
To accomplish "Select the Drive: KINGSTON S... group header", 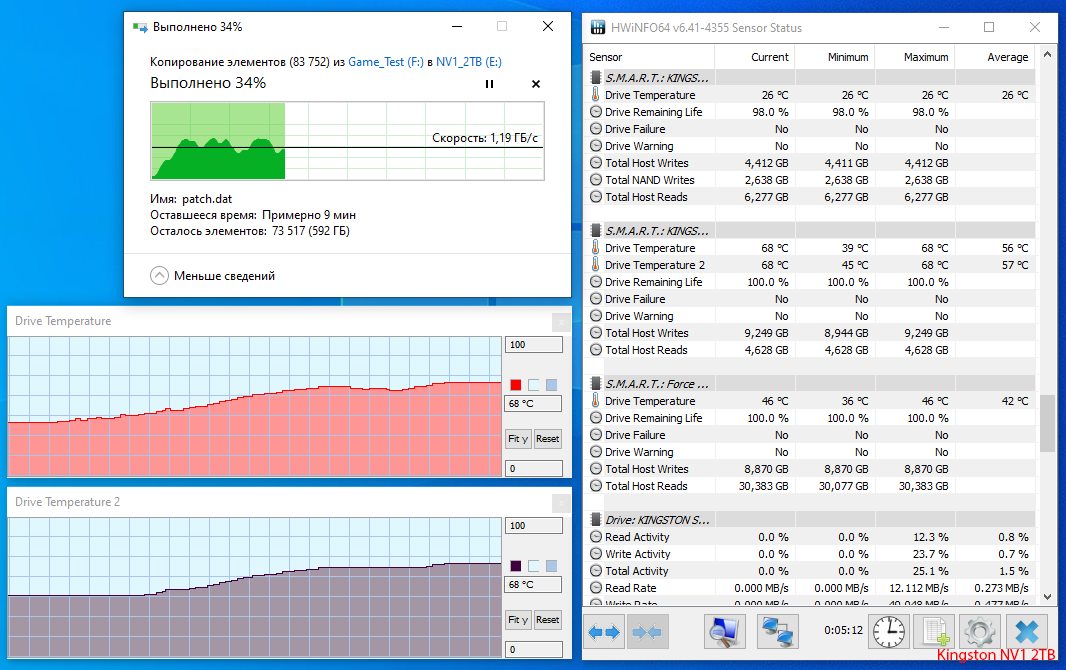I will [810, 520].
